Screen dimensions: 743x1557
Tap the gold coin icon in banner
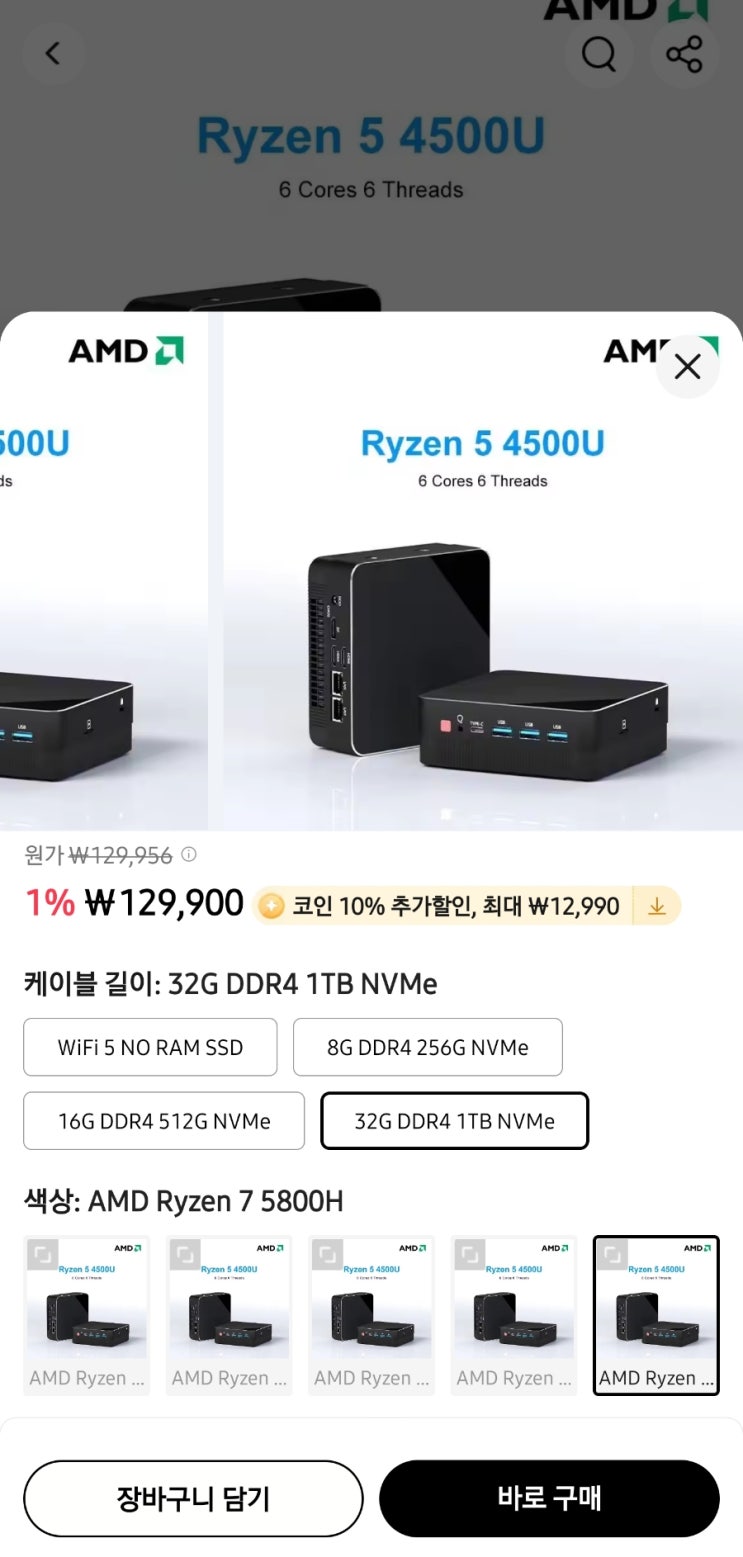coord(271,906)
